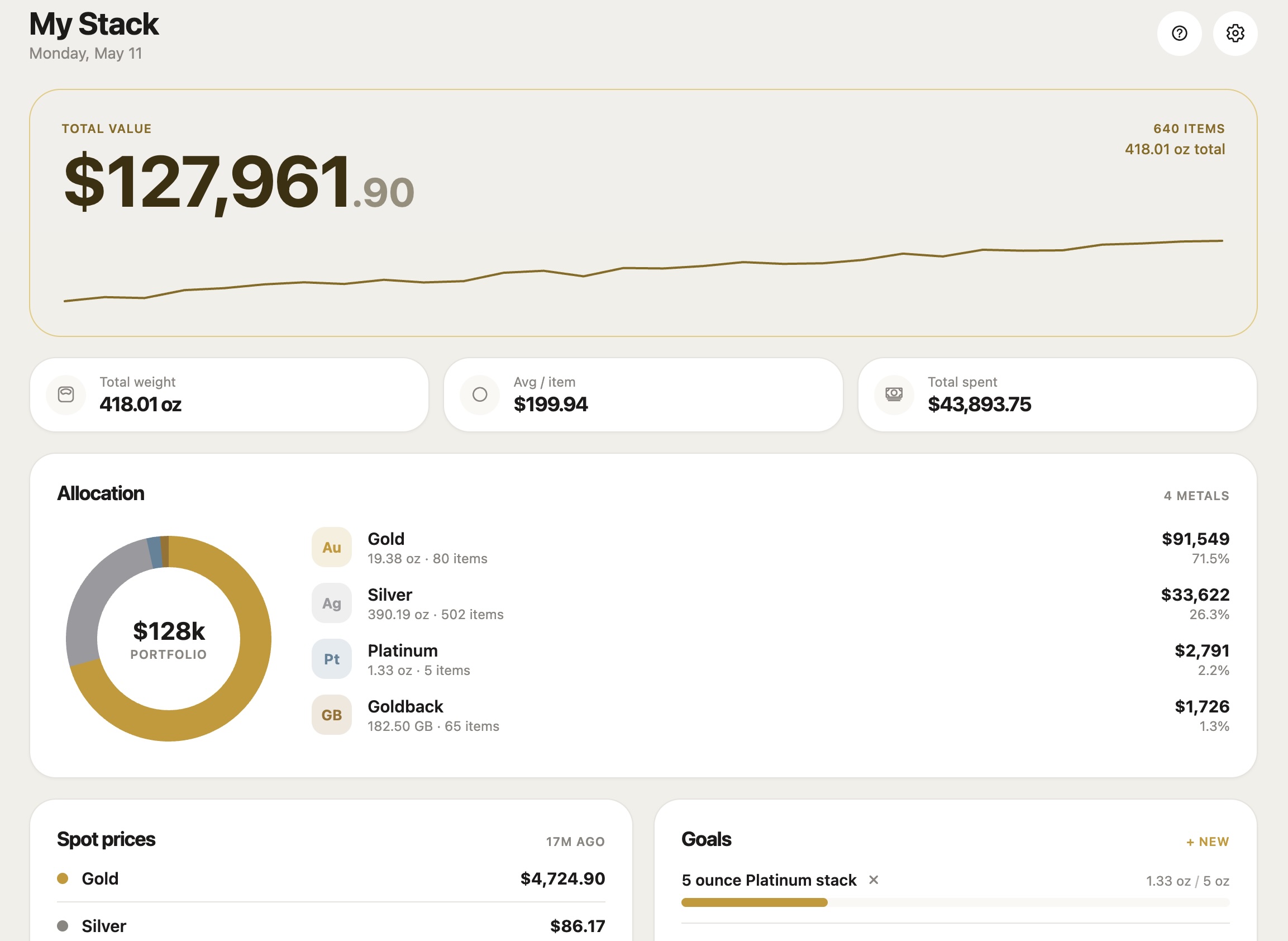Select the Ag silver badge icon
This screenshot has height=941, width=1288.
click(x=331, y=602)
